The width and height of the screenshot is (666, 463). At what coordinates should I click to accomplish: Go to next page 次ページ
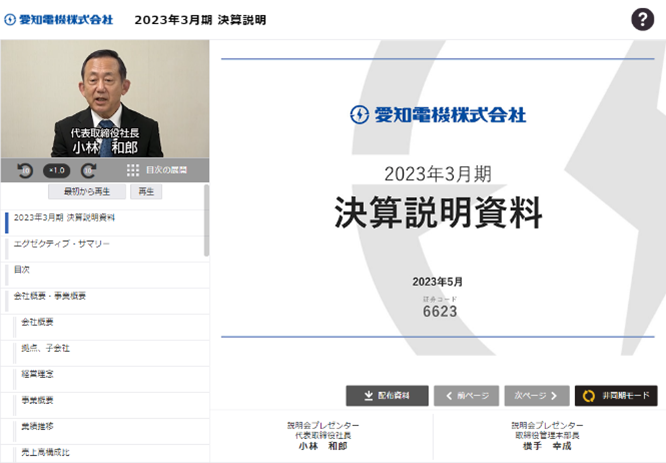coord(537,396)
